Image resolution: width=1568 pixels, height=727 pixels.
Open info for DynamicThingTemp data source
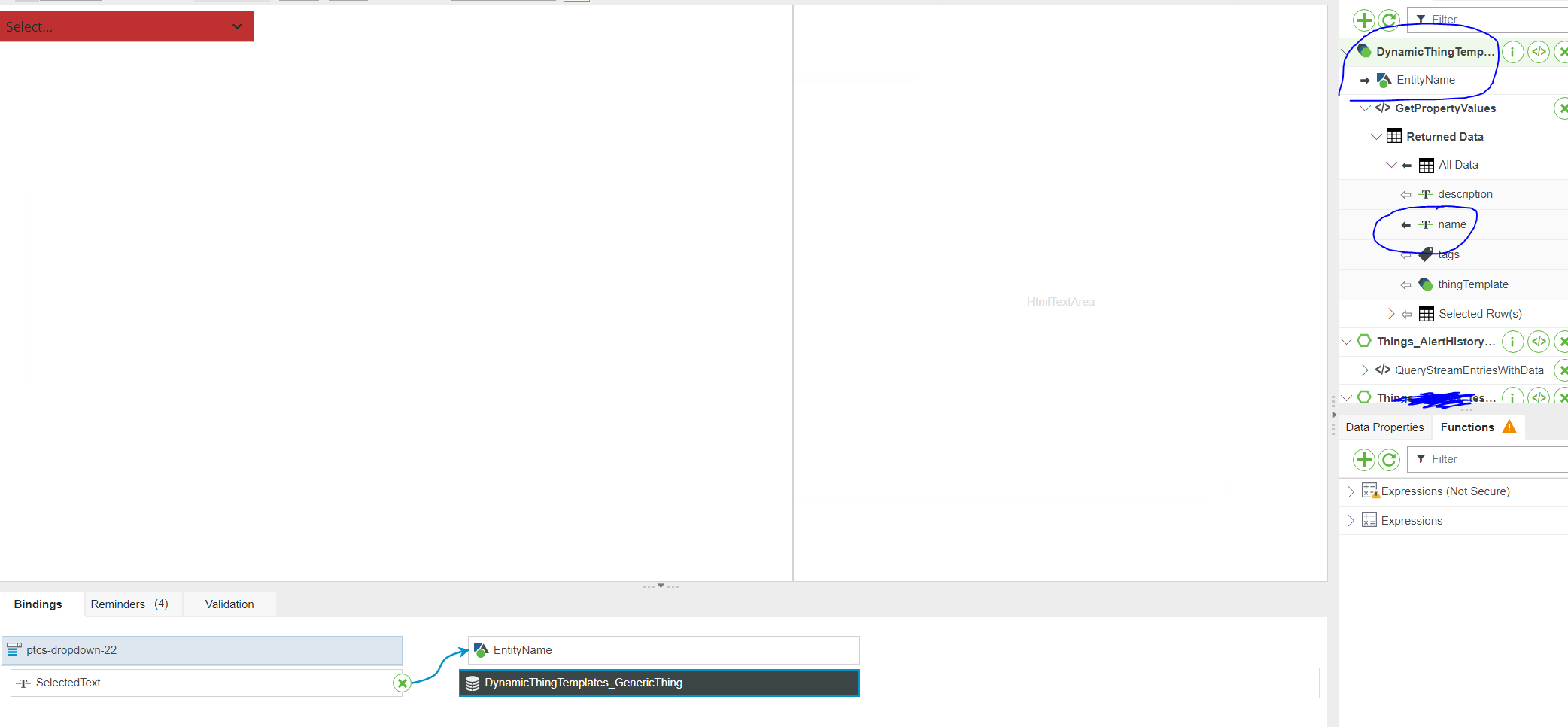click(x=1512, y=52)
